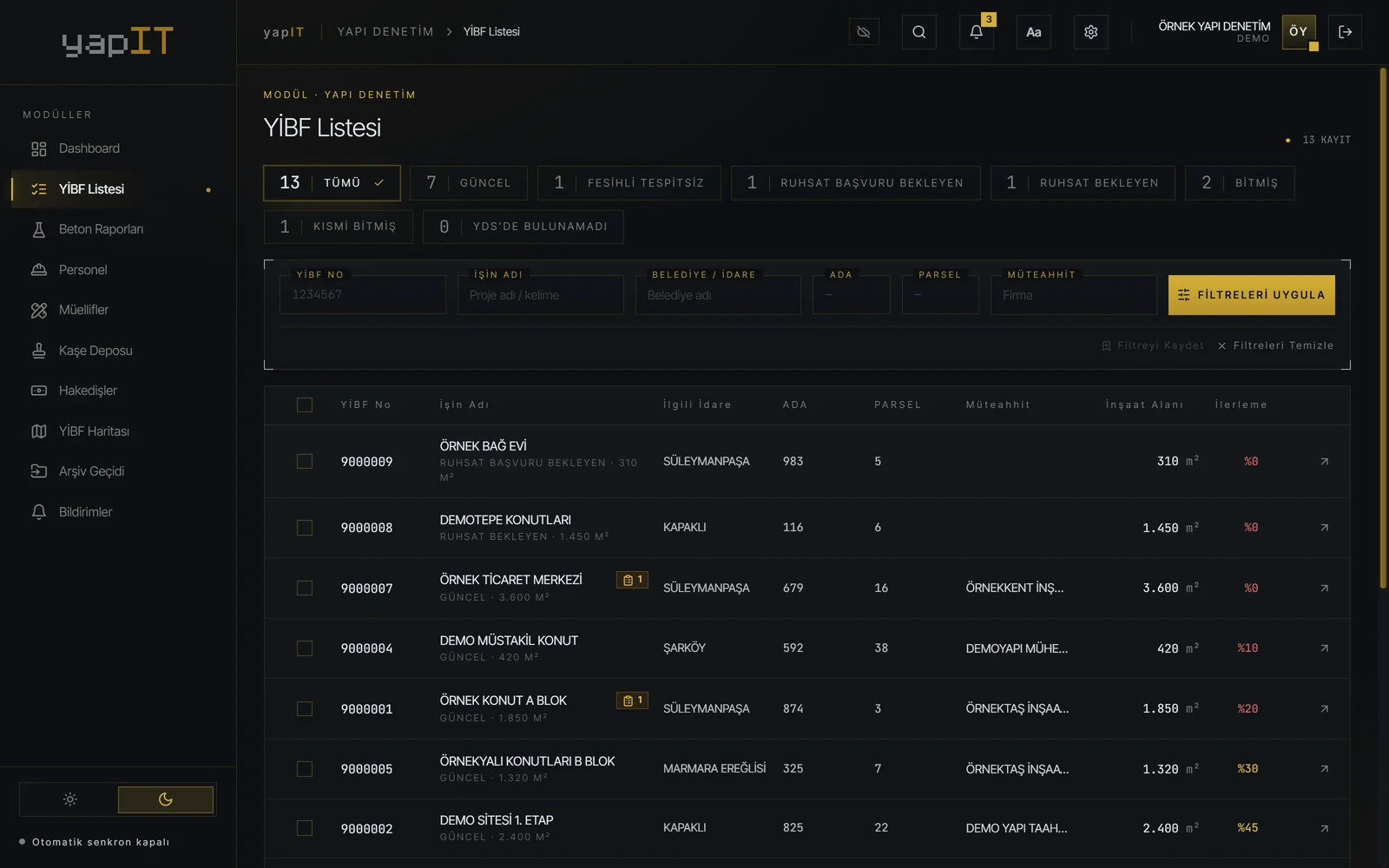The height and width of the screenshot is (868, 1389).
Task: Click the logout icon at top right
Action: click(x=1345, y=32)
